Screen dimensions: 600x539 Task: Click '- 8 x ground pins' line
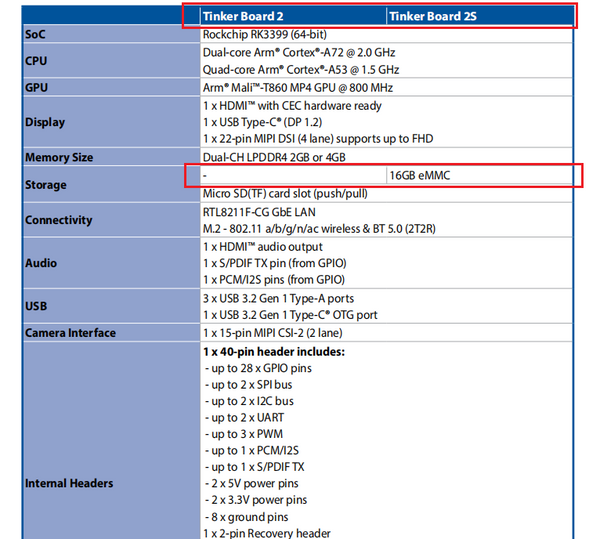coord(246,517)
